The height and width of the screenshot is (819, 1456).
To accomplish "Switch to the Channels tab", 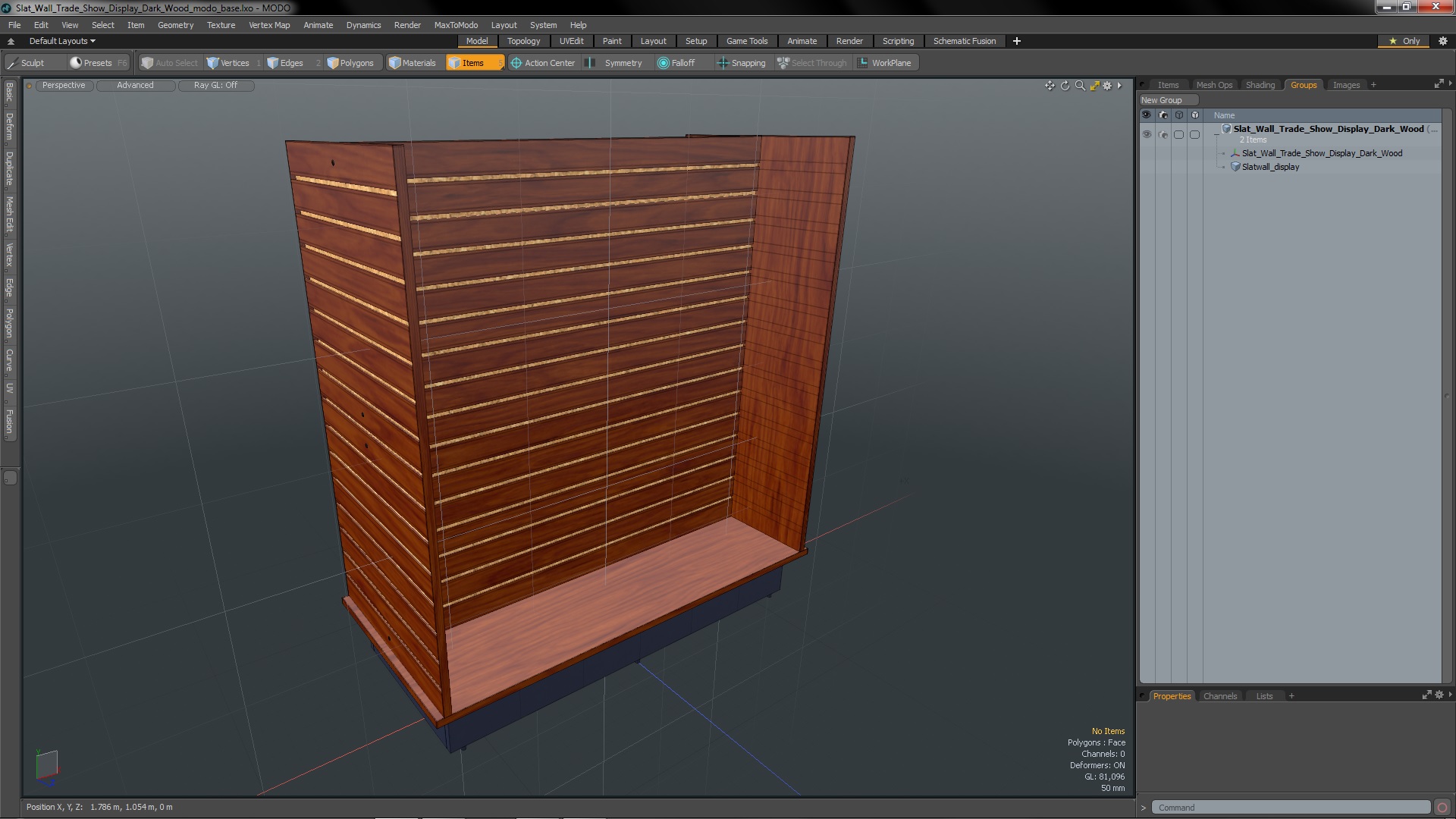I will pos(1219,696).
